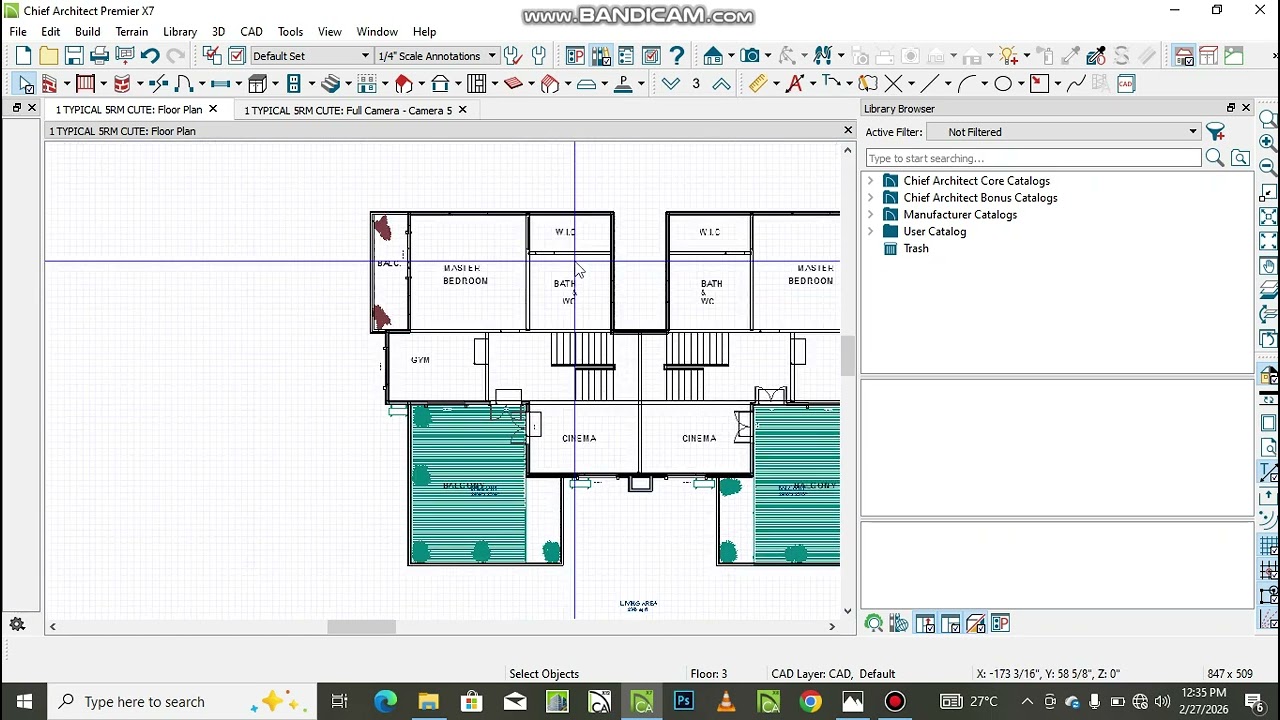
Task: Switch to Full Camera - Camera 5 tab
Action: [x=348, y=110]
